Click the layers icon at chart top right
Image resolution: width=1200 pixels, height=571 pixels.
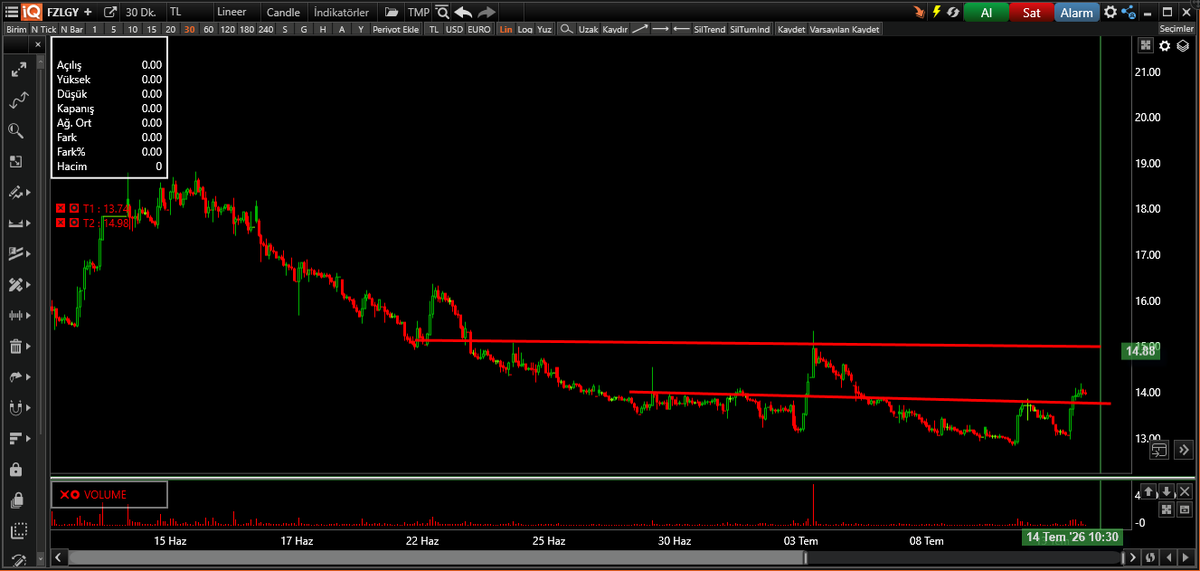[1183, 46]
